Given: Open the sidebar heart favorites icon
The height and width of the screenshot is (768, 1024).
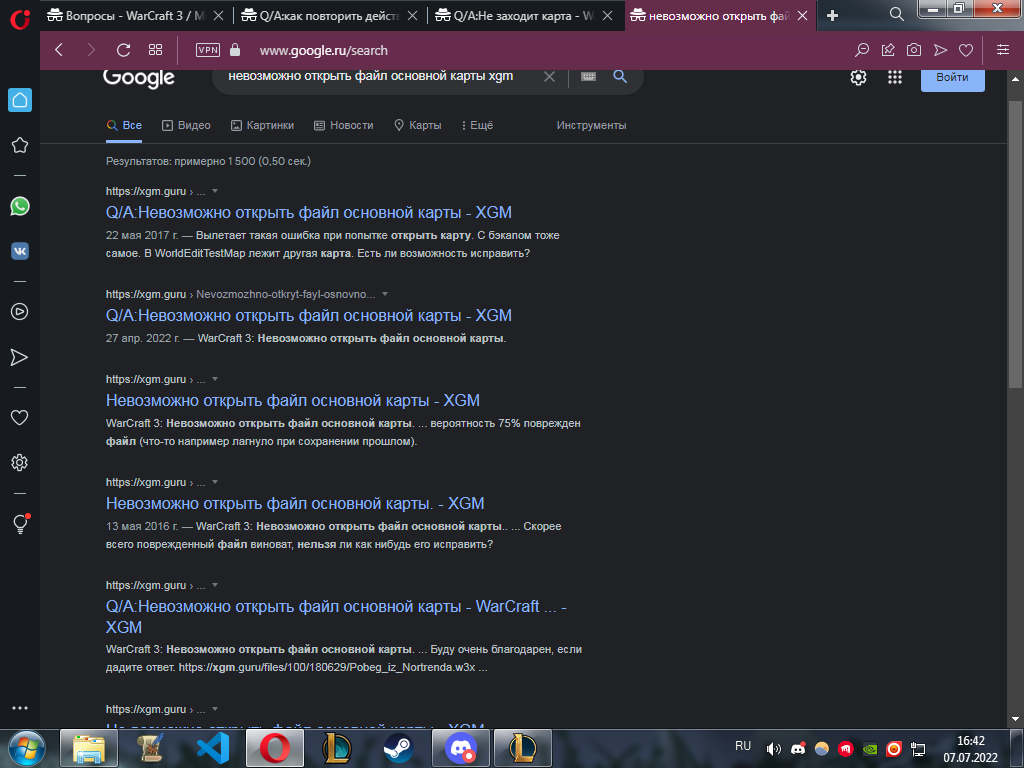Looking at the screenshot, I should tap(20, 417).
